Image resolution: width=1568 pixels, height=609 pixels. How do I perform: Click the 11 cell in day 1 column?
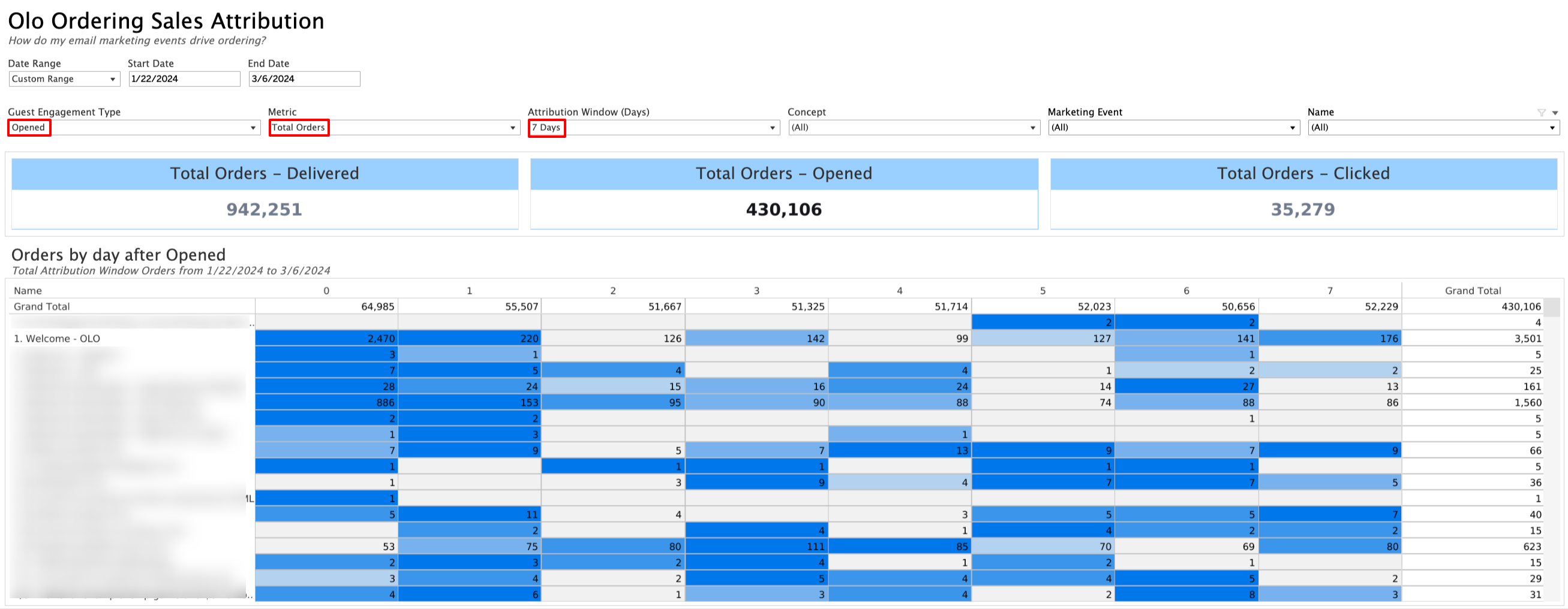pos(470,515)
